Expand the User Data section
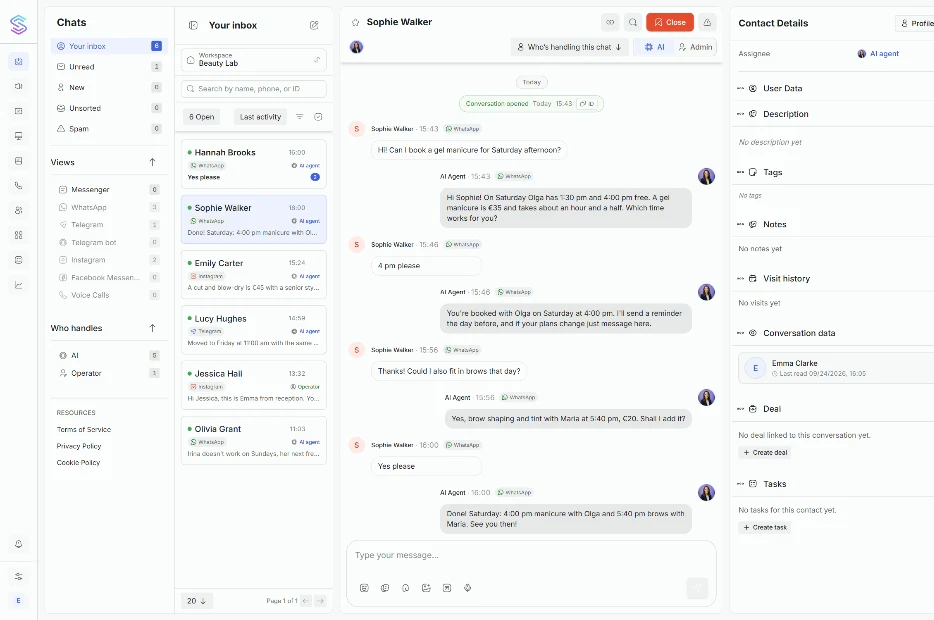The height and width of the screenshot is (620, 934). [782, 88]
